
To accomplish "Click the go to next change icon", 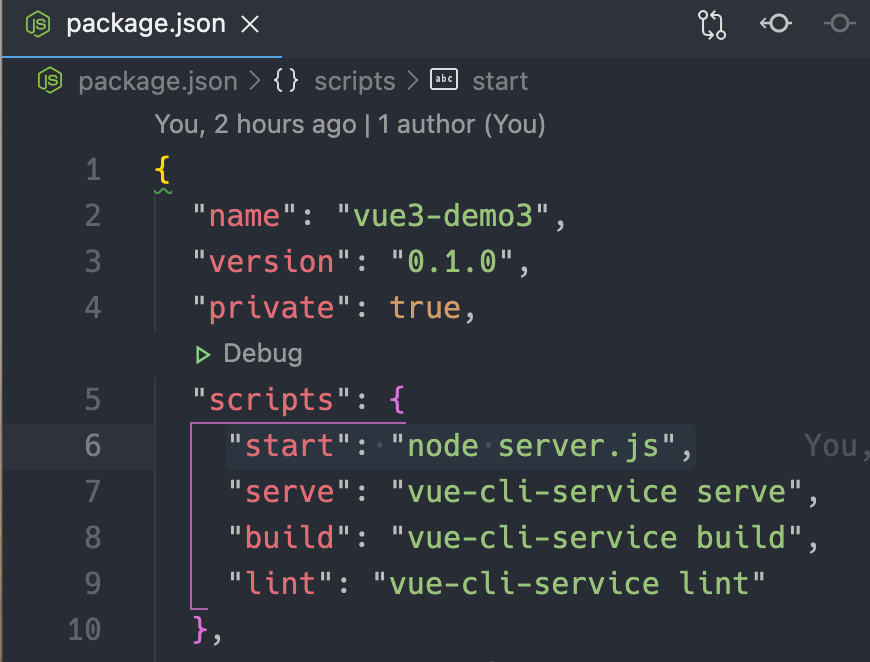I will coord(839,25).
